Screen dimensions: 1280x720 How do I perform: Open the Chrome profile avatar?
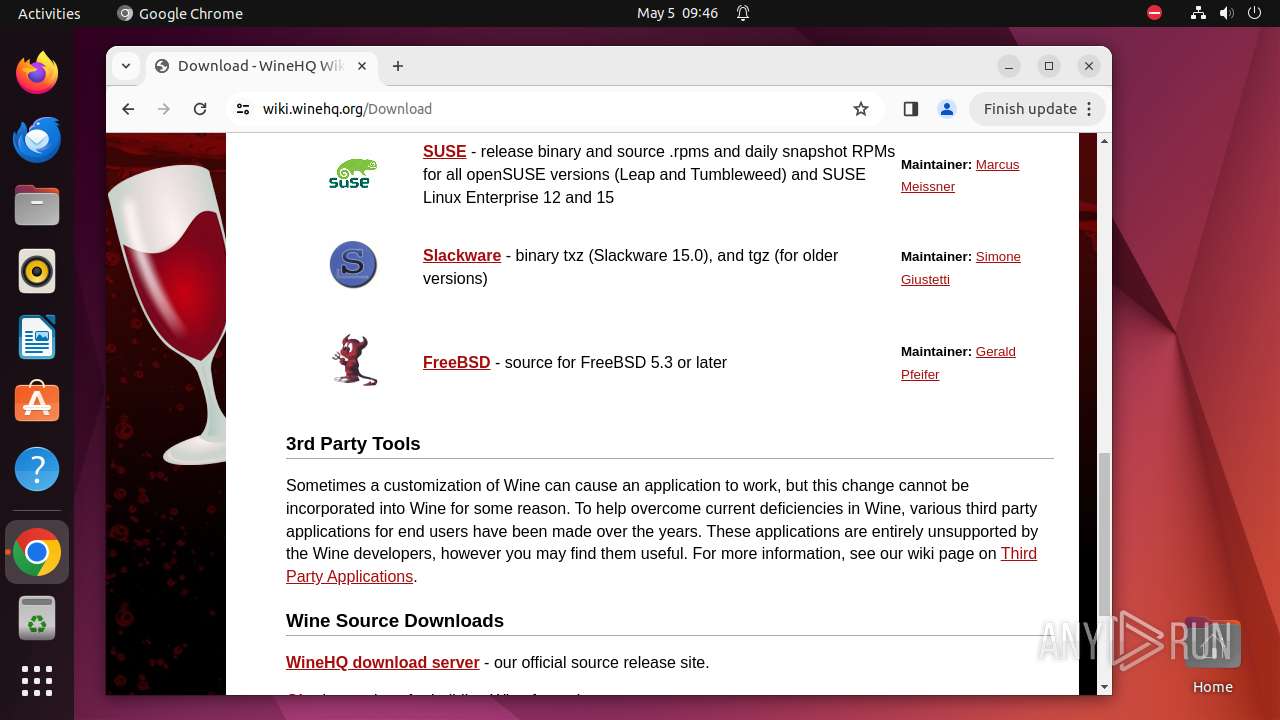947,109
